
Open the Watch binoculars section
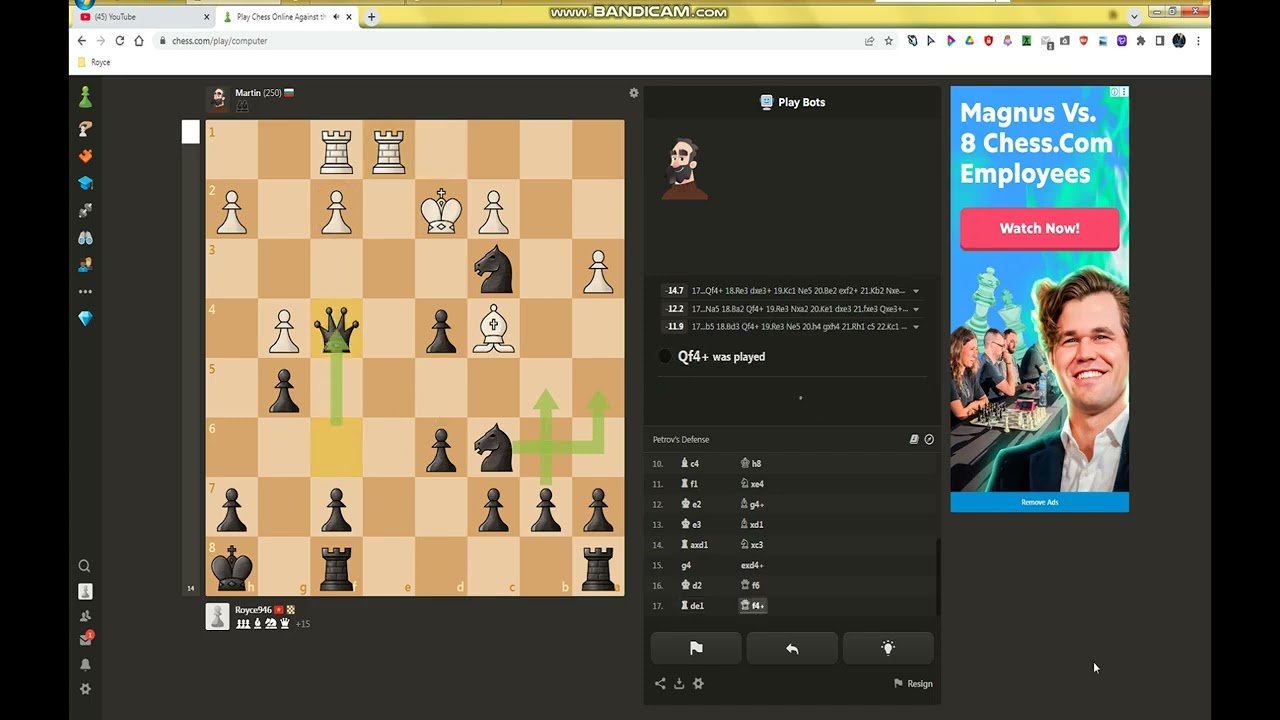[85, 238]
